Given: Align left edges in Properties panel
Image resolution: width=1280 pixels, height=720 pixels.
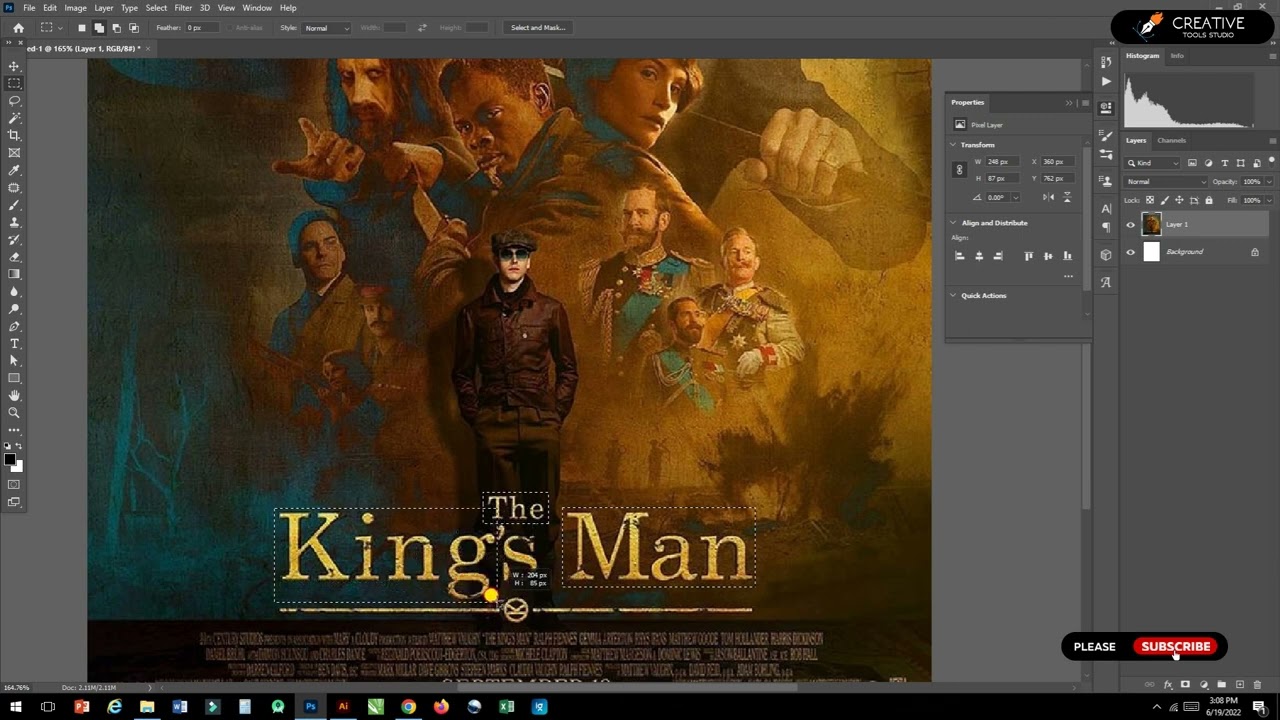Looking at the screenshot, I should (x=959, y=256).
